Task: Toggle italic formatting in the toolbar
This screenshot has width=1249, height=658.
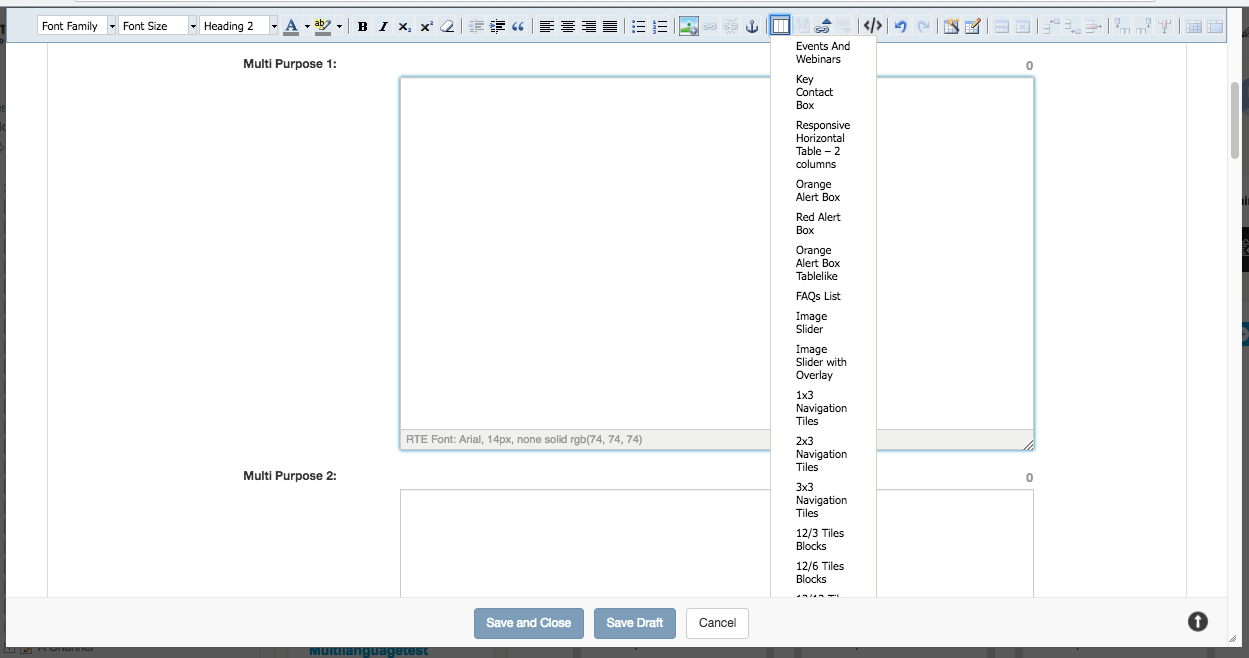Action: tap(383, 26)
